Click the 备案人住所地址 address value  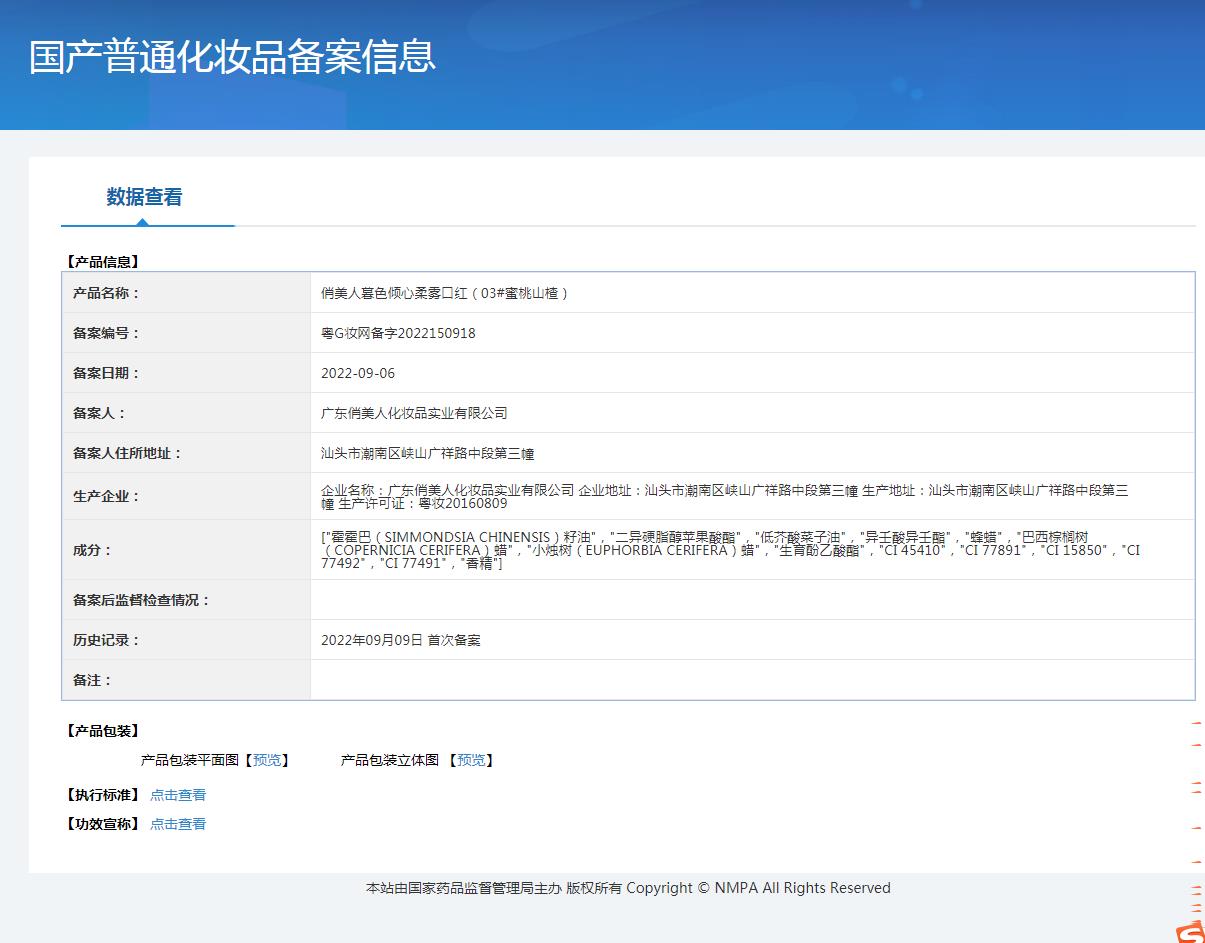[427, 453]
